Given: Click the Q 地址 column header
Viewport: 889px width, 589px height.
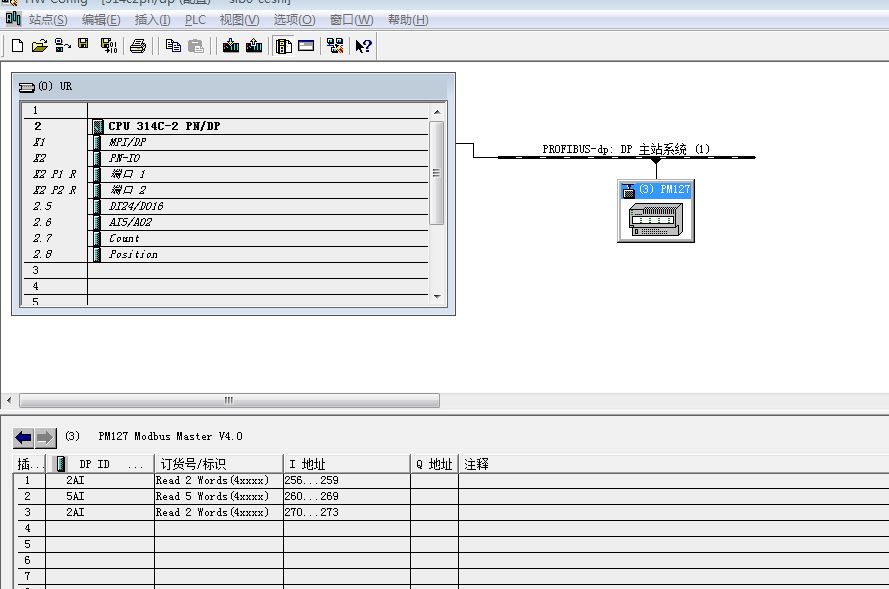Looking at the screenshot, I should pos(434,464).
